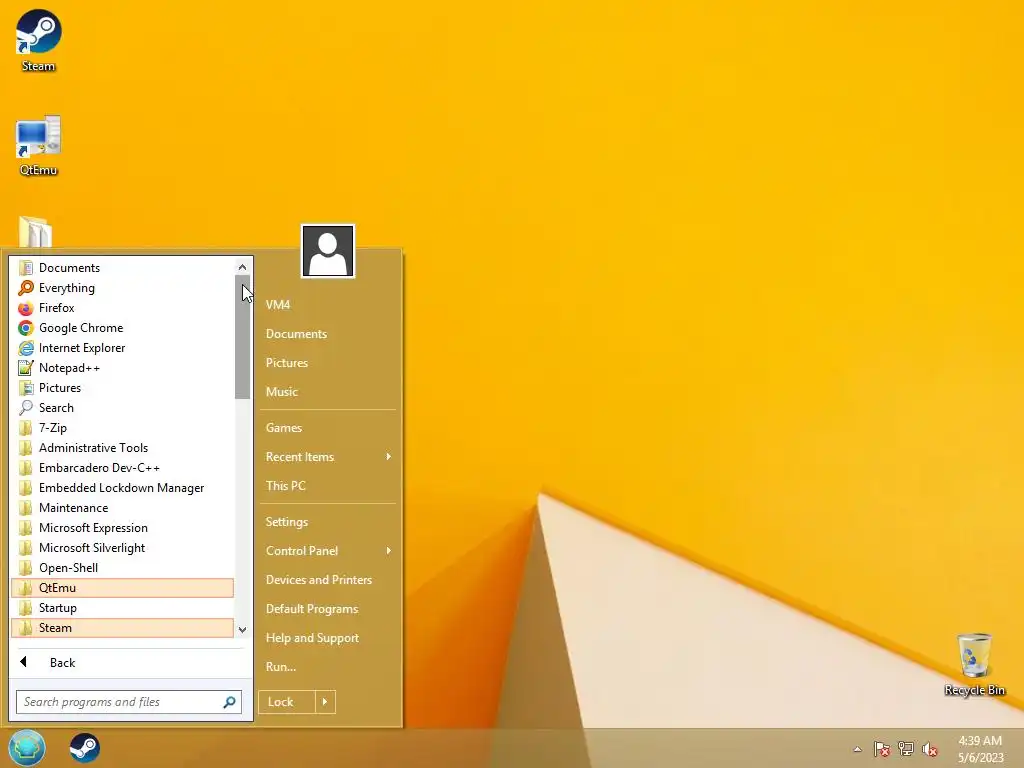Open shutdown options arrow next to Lock

[x=325, y=702]
